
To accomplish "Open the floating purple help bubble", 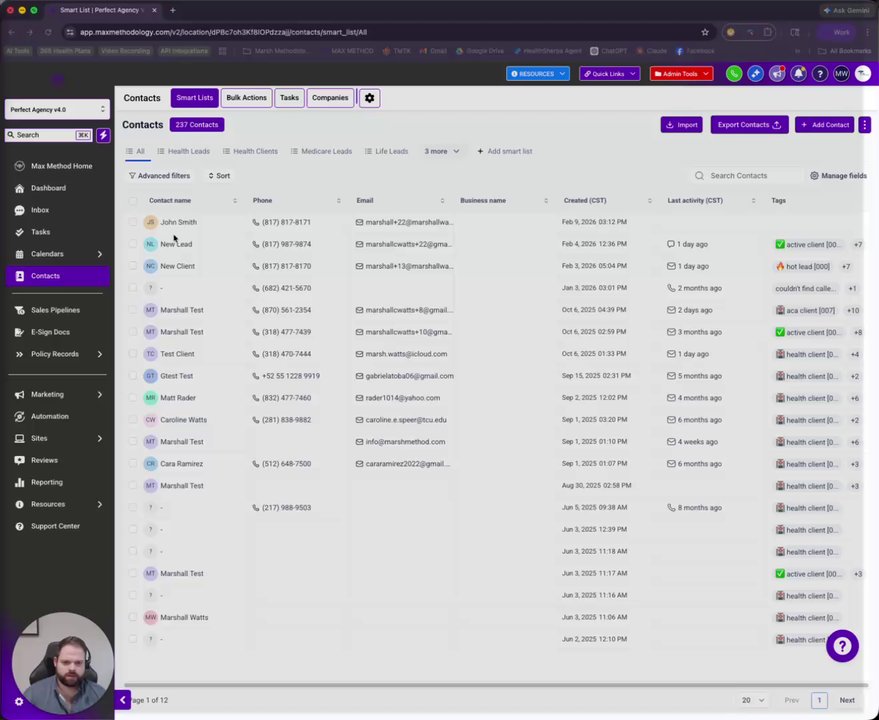I will [x=842, y=646].
